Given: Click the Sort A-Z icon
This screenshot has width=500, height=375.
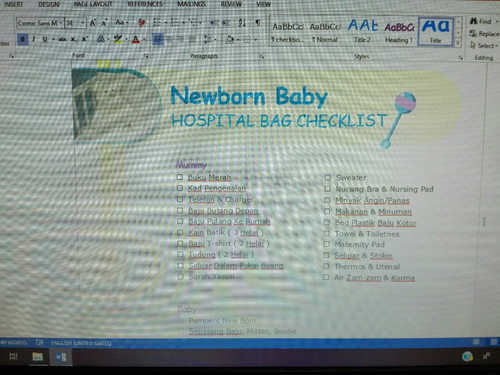Looking at the screenshot, I should click(242, 23).
